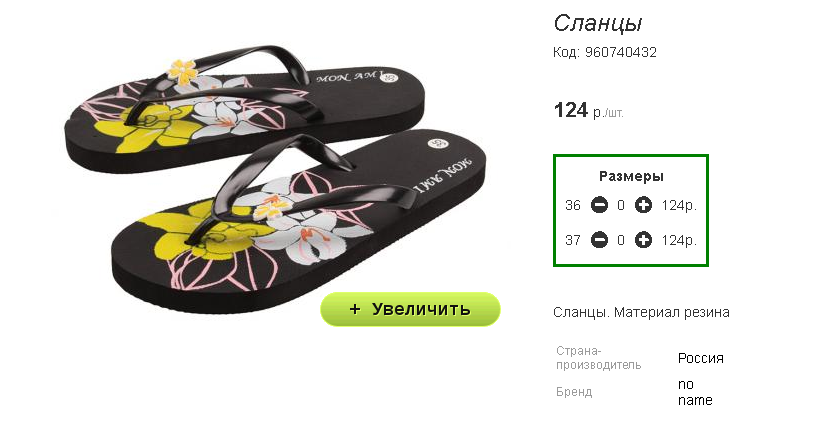Click the Россия country value
This screenshot has width=821, height=430.
(x=701, y=358)
